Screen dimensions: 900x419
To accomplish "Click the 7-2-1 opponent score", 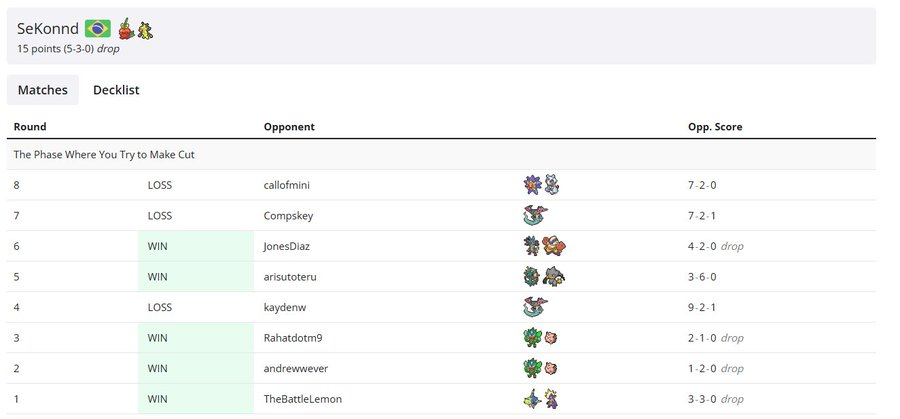I will point(702,216).
